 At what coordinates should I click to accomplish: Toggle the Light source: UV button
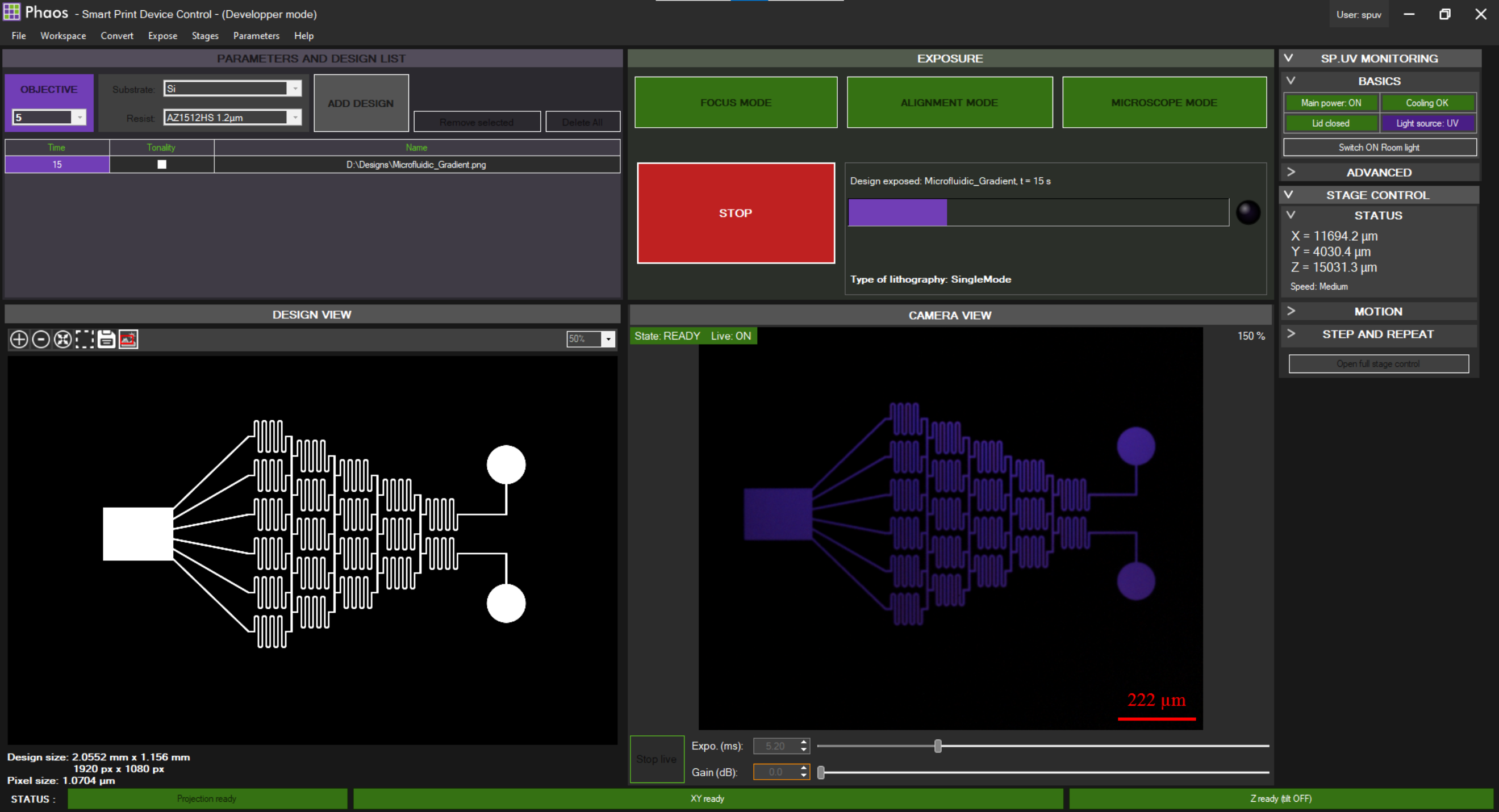tap(1427, 123)
